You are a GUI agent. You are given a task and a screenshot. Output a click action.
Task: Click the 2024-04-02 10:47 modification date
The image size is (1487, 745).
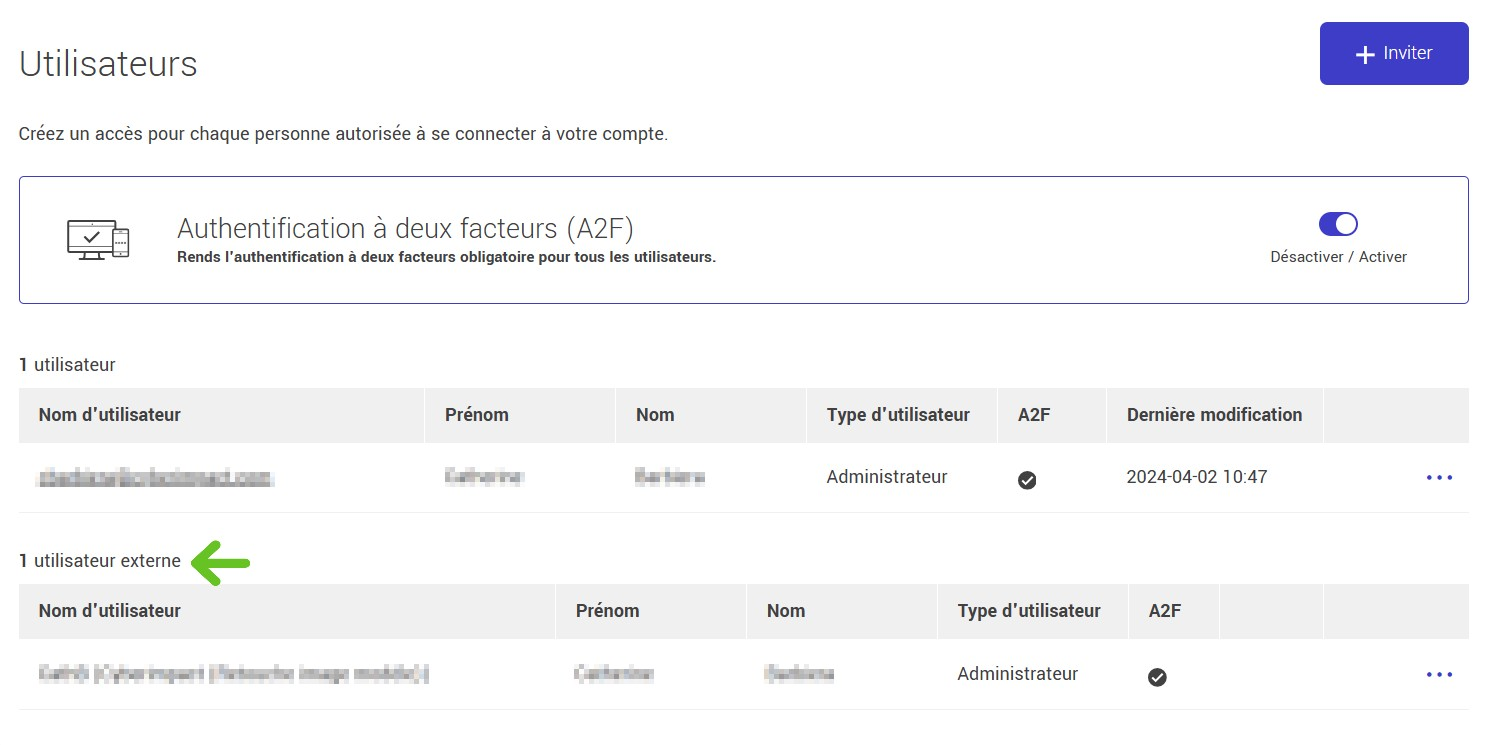pos(1196,477)
